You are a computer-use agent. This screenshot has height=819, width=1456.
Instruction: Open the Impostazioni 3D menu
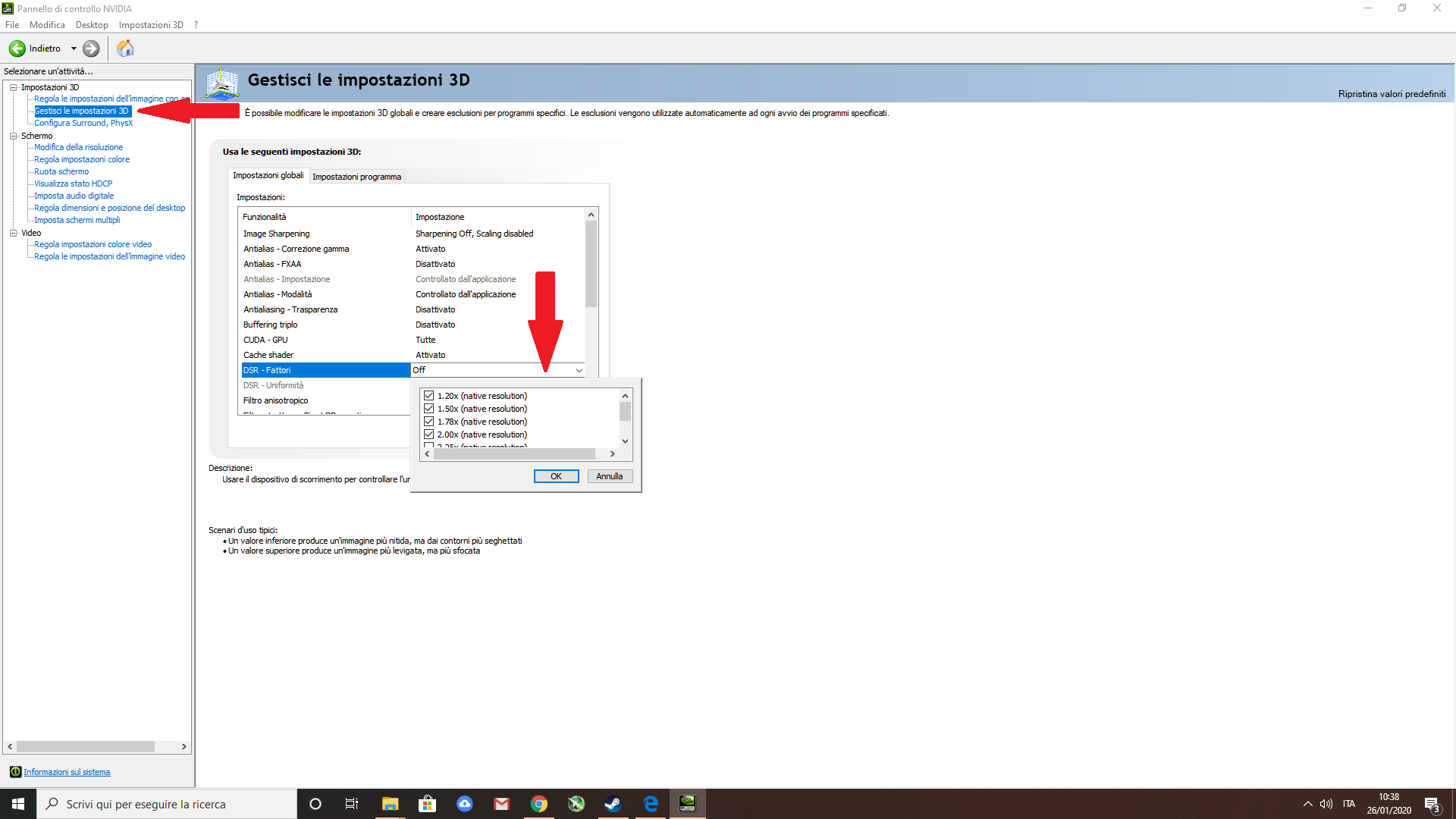[x=151, y=25]
